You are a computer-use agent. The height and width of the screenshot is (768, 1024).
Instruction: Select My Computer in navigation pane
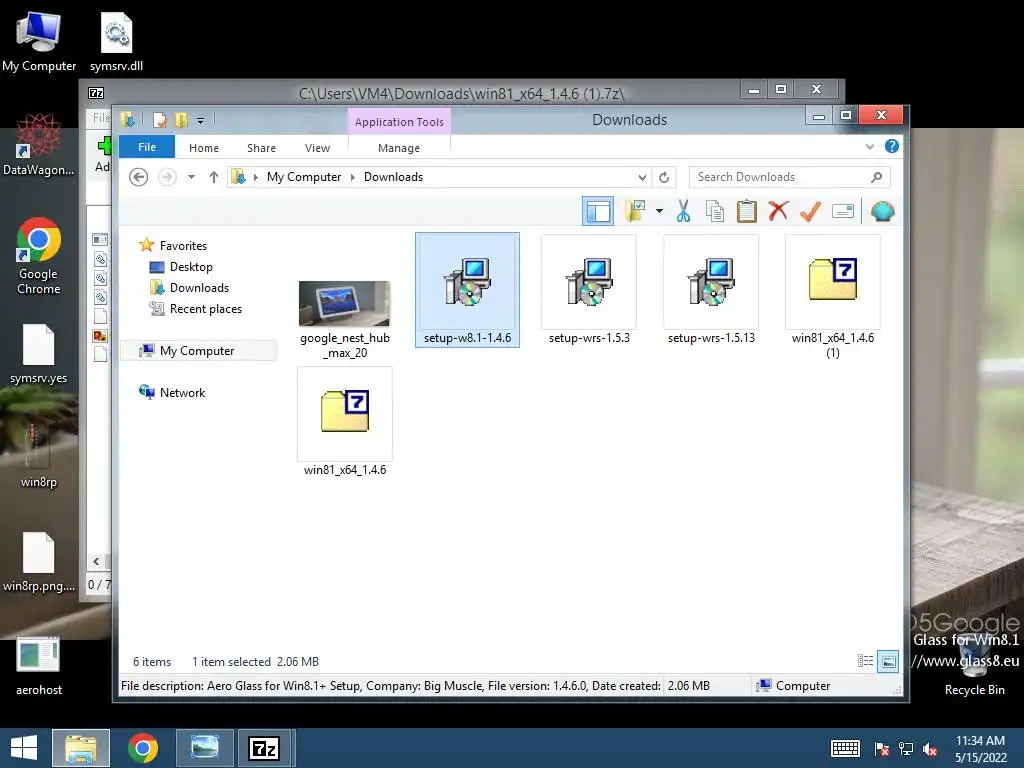pyautogui.click(x=199, y=351)
